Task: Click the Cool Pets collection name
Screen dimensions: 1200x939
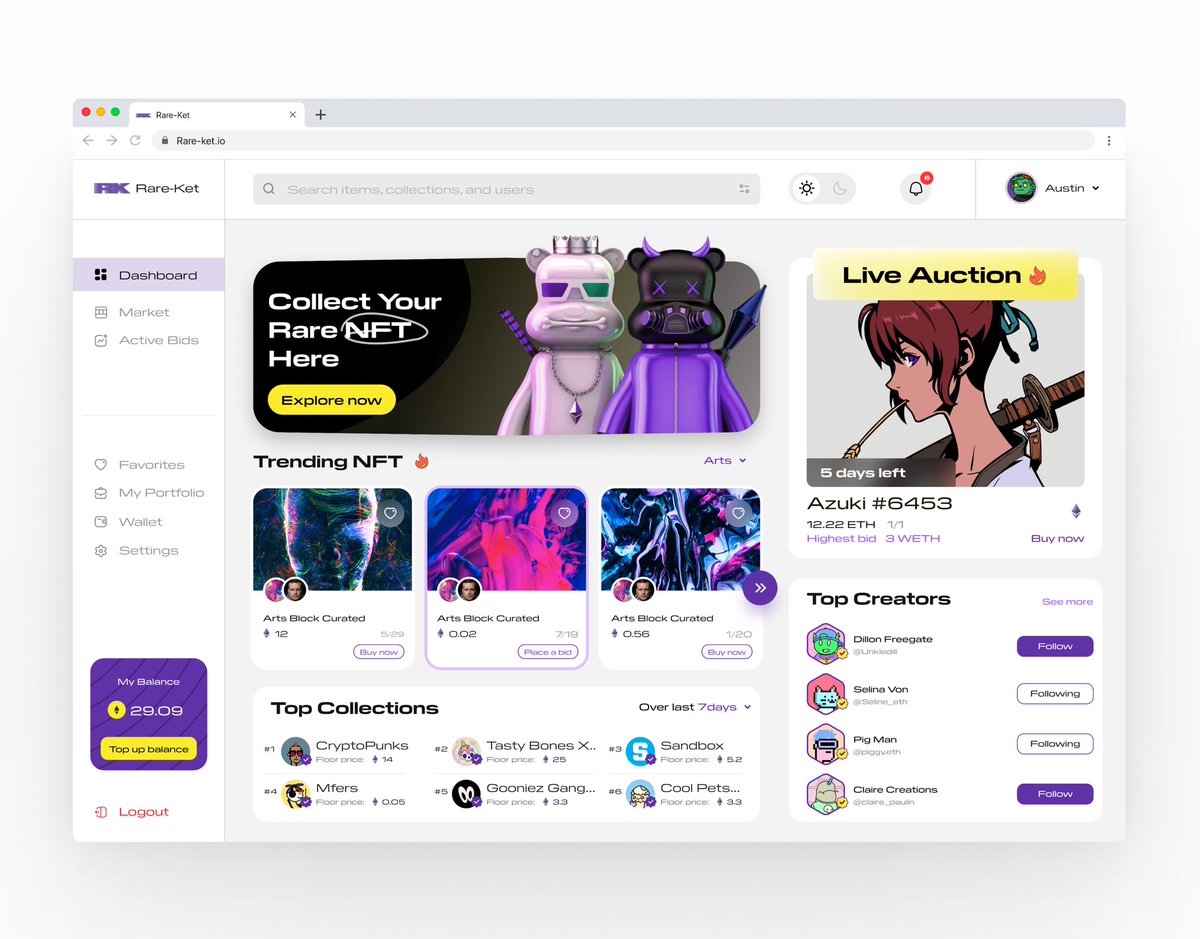Action: (x=701, y=788)
